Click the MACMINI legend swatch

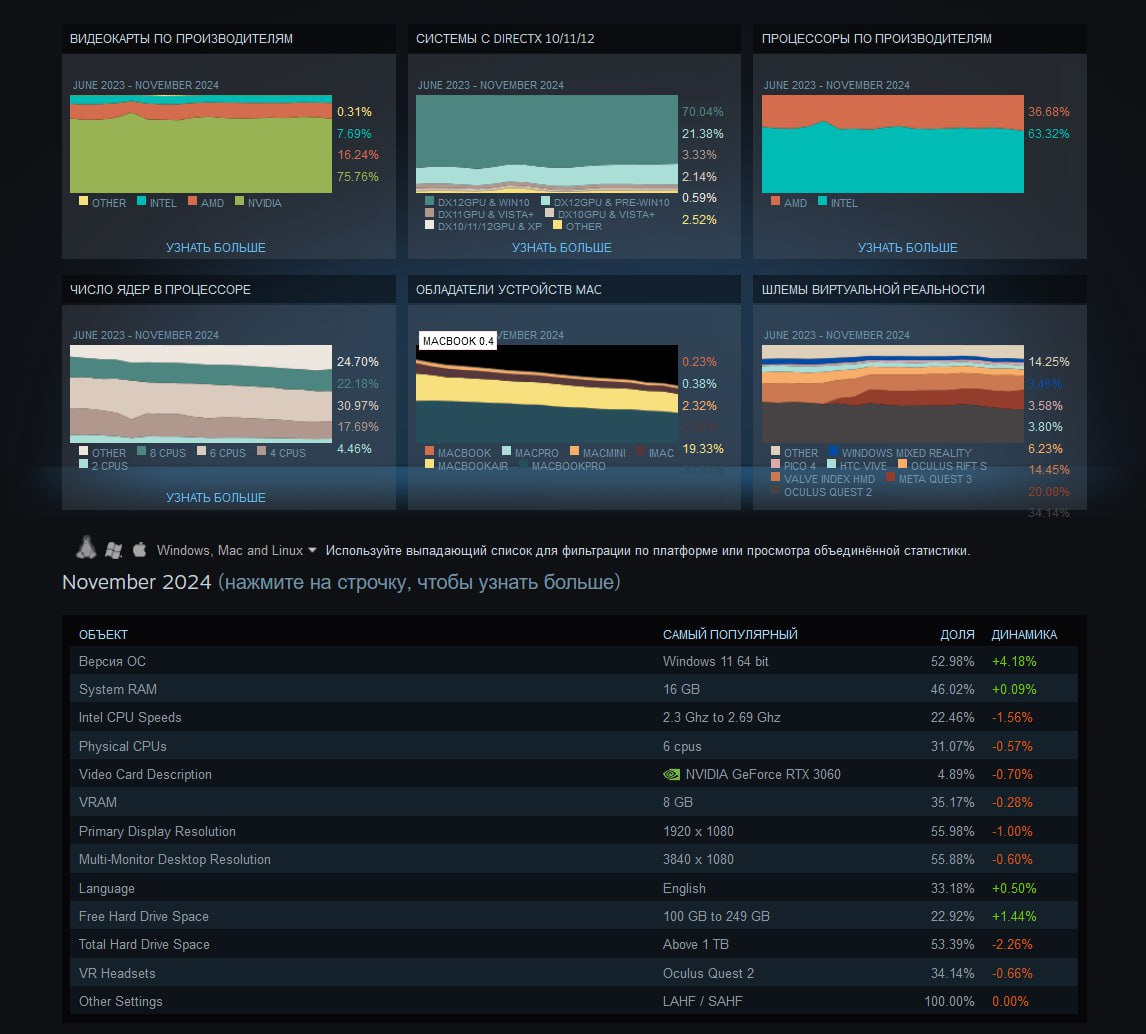pos(574,451)
